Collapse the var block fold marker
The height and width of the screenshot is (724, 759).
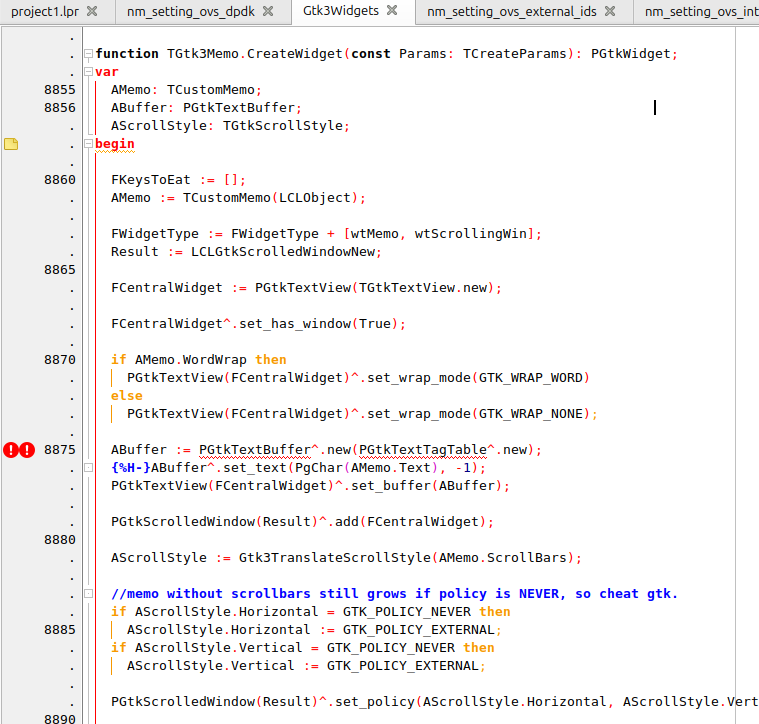pos(88,72)
